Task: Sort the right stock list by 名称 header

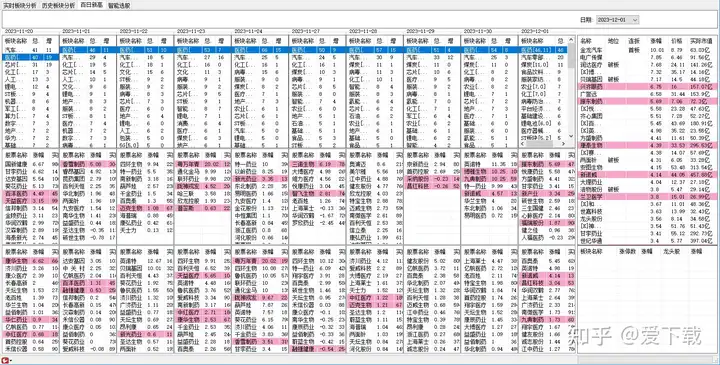Action: tap(586, 41)
